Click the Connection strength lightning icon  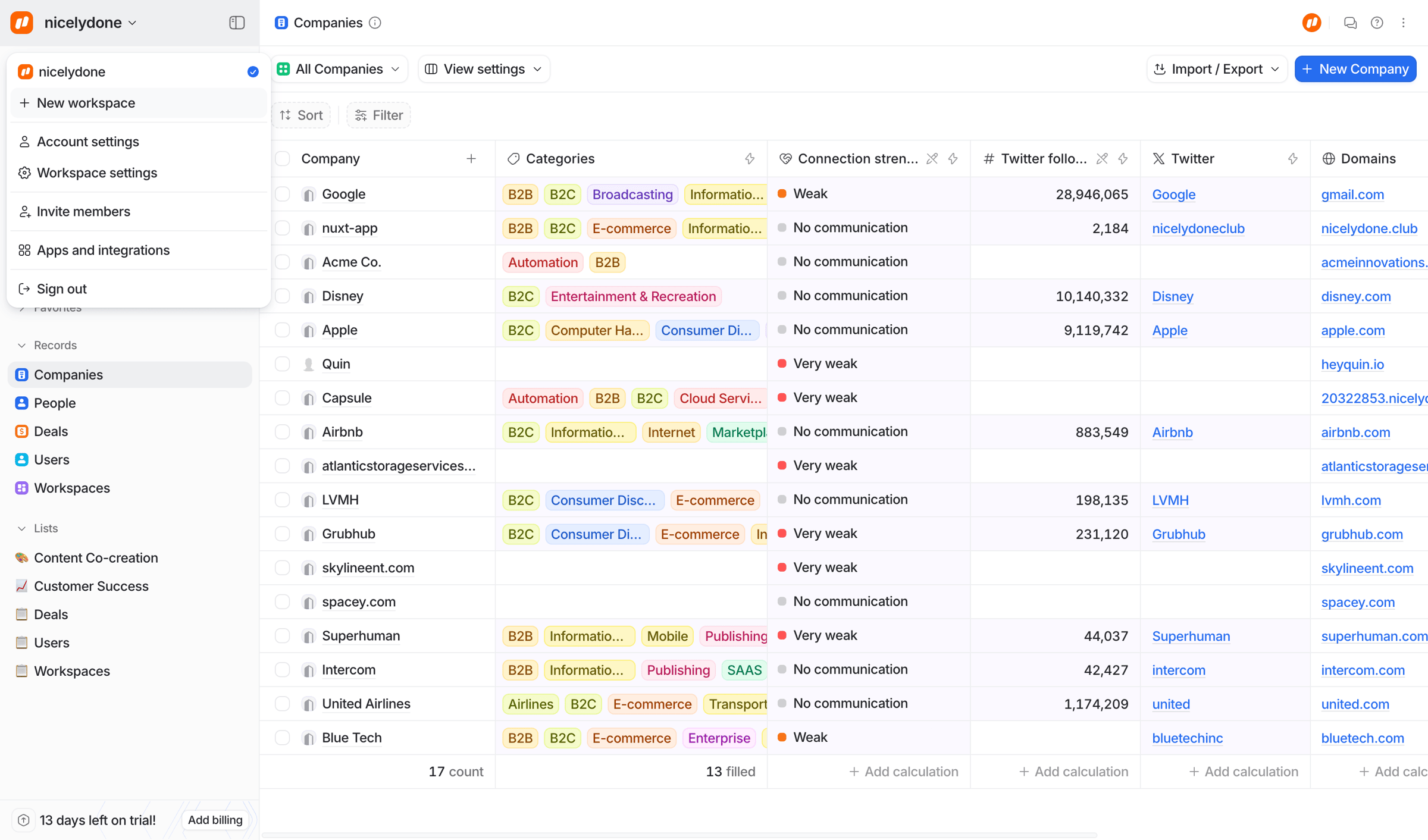953,159
